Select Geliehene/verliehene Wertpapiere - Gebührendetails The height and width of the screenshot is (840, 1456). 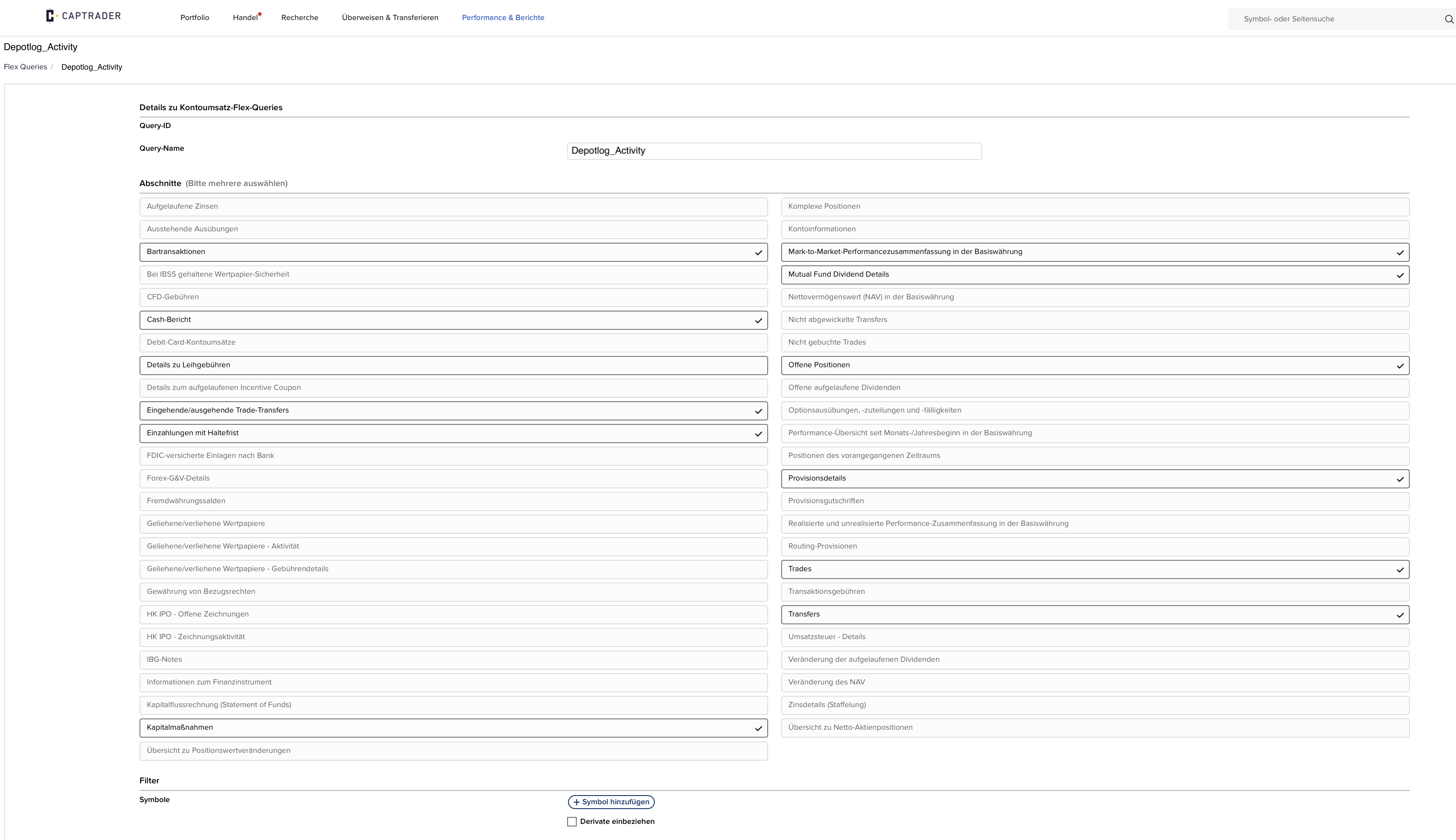(453, 569)
